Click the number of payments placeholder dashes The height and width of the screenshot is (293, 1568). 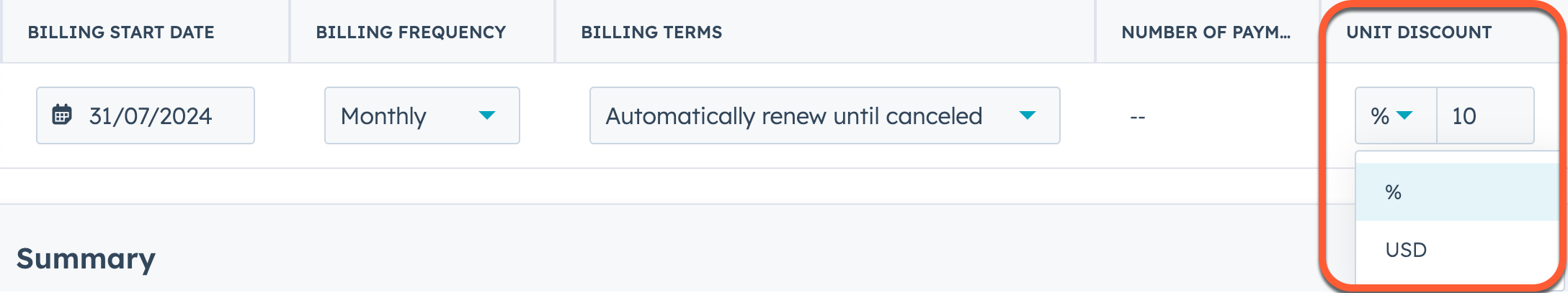point(1138,118)
